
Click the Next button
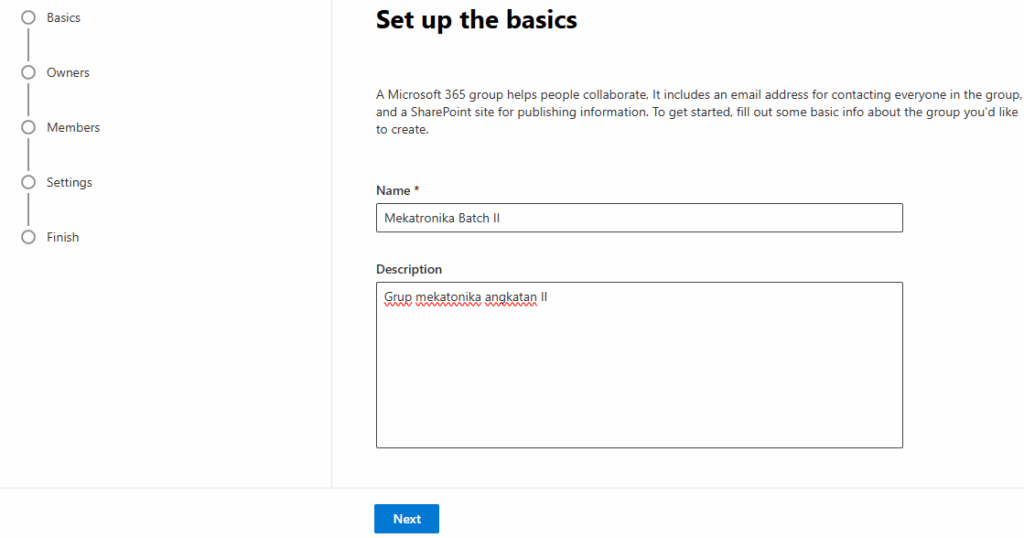(x=407, y=519)
